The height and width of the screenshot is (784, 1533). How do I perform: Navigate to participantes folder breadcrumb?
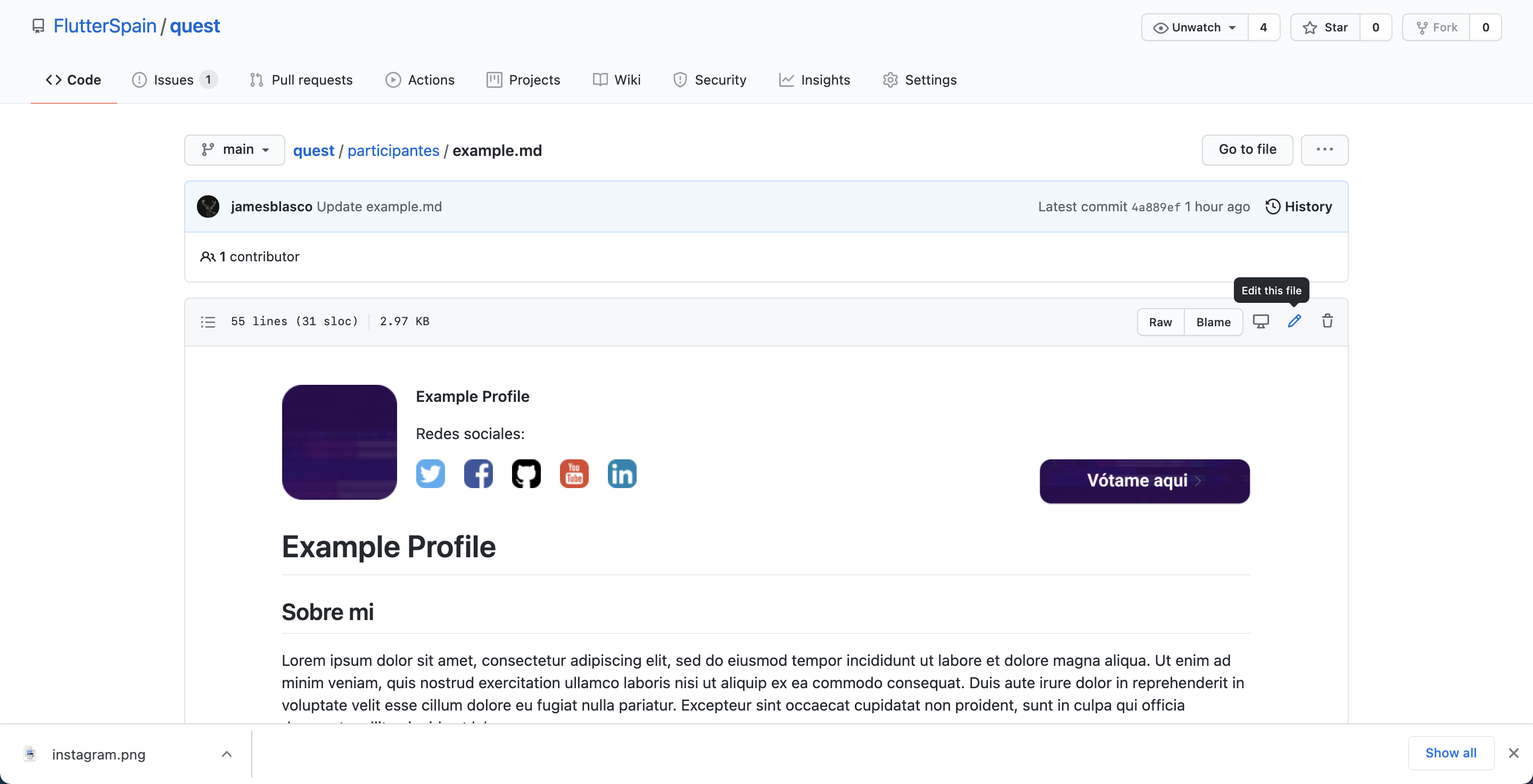(393, 151)
